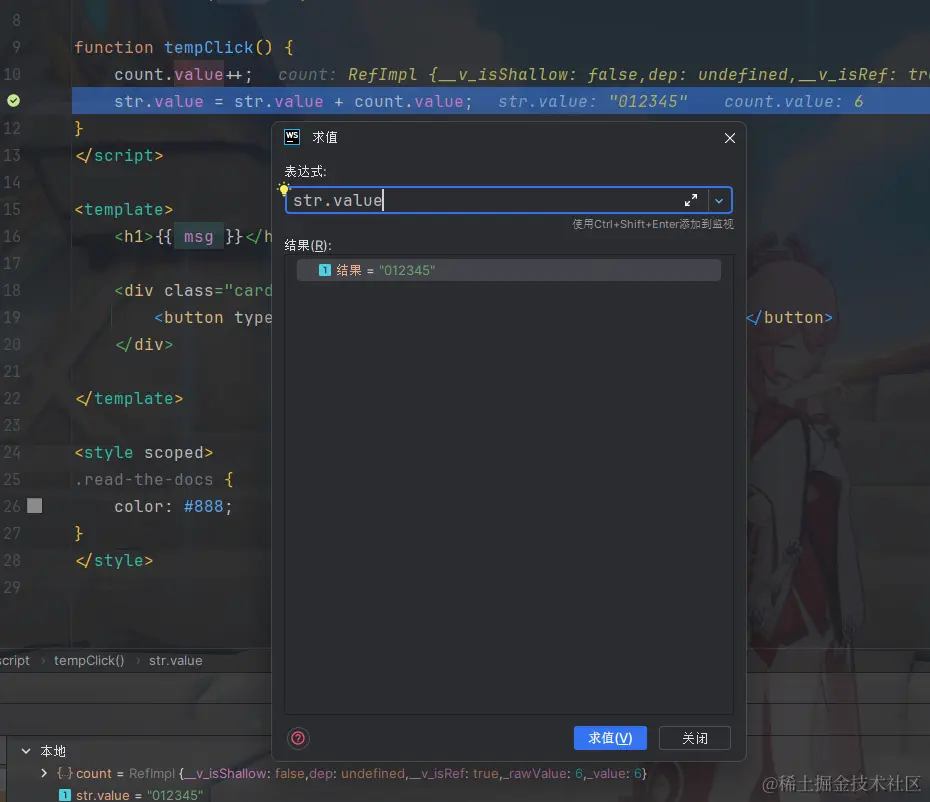
Task: Close the Evaluate dialog with X
Action: [x=730, y=138]
